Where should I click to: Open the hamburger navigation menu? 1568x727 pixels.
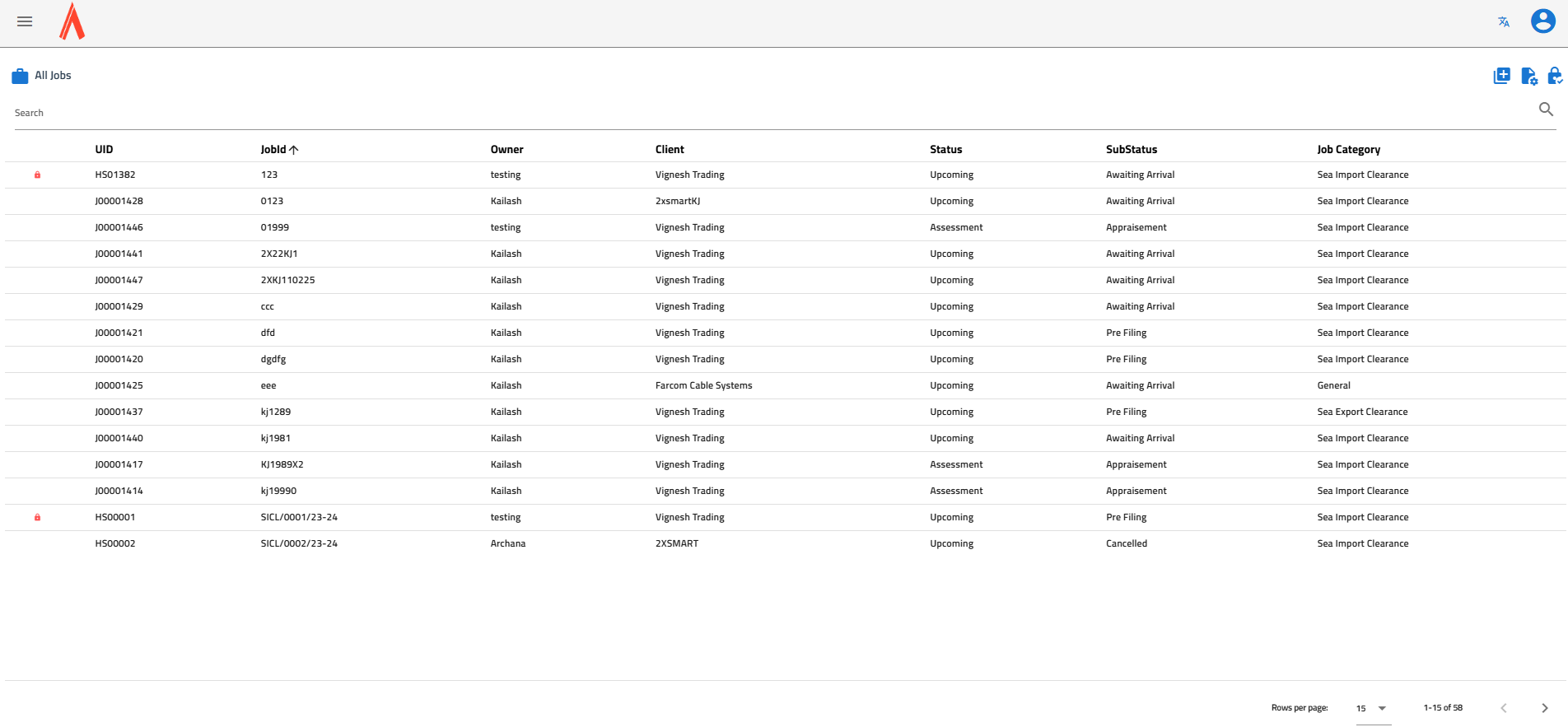tap(25, 21)
